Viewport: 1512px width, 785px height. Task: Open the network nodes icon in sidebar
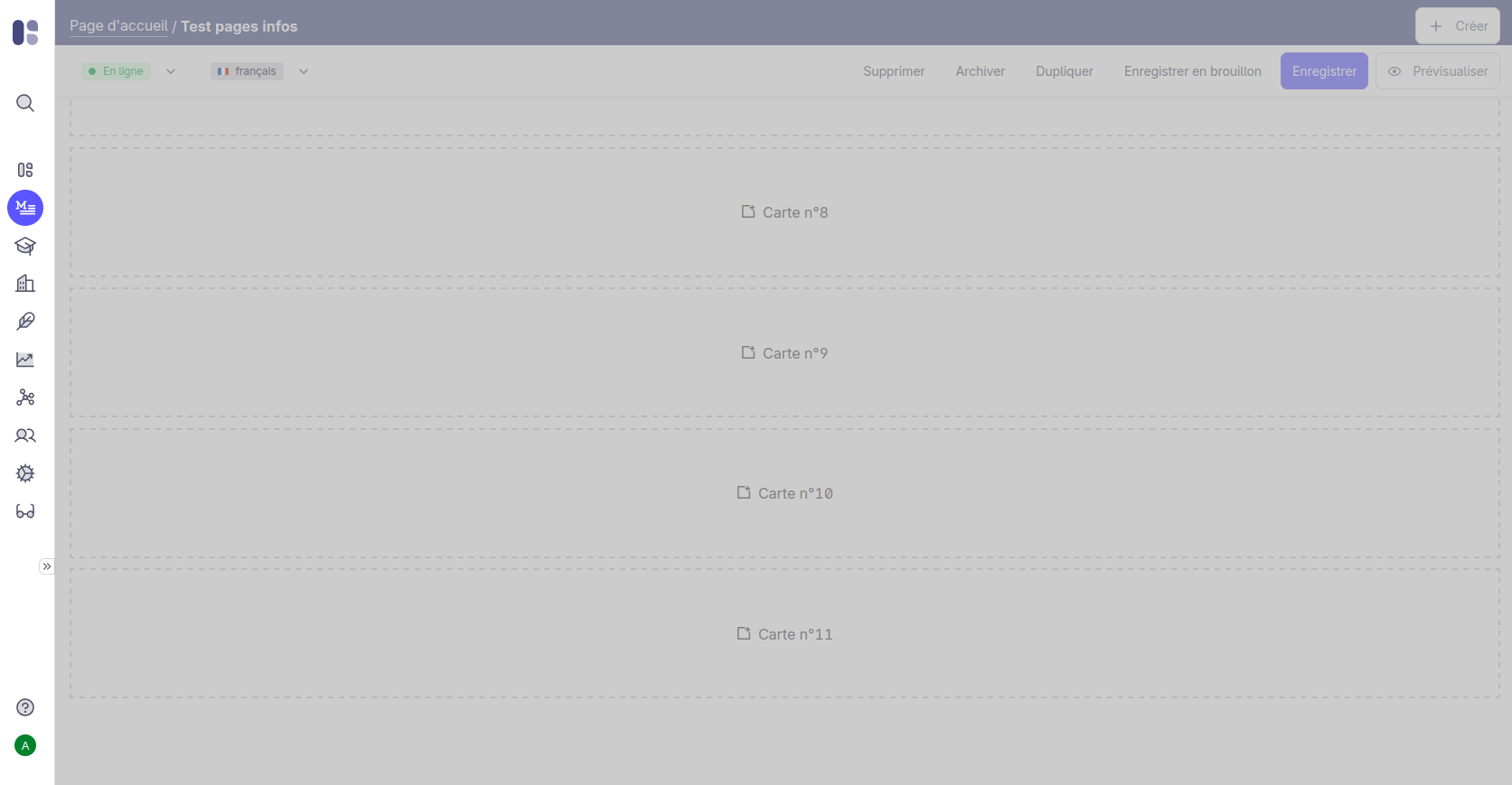pyautogui.click(x=25, y=397)
